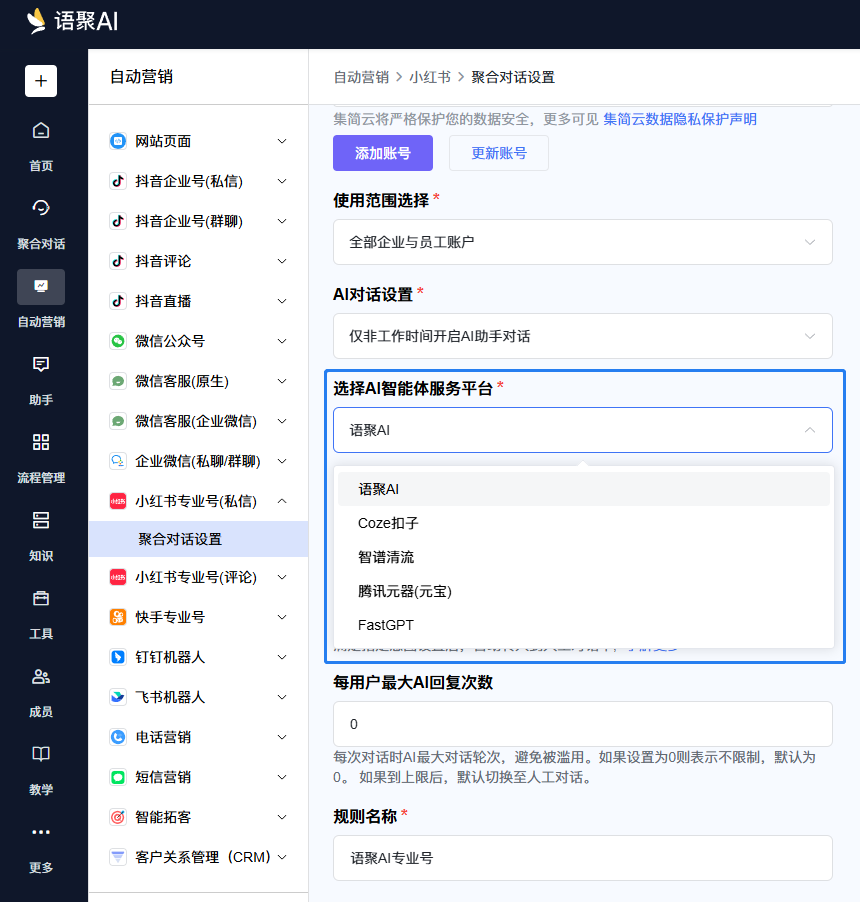Click the 飞书机器人 icon

118,697
